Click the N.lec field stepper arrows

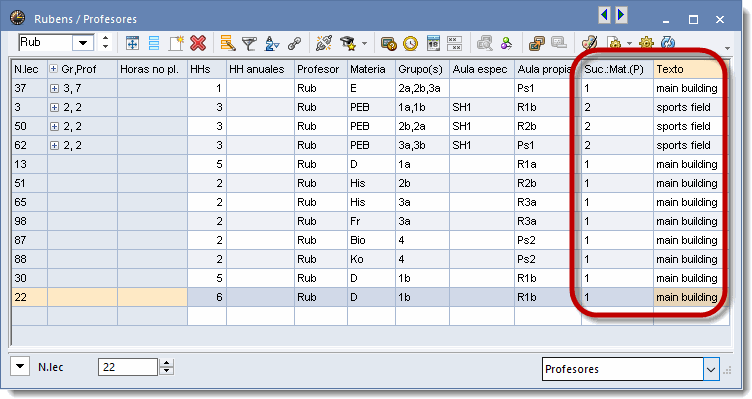(x=166, y=367)
